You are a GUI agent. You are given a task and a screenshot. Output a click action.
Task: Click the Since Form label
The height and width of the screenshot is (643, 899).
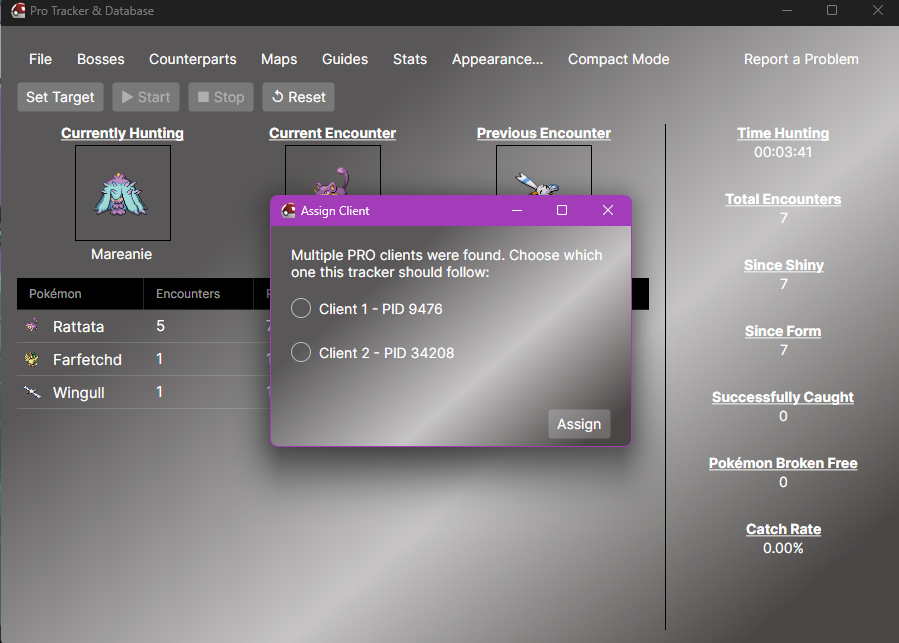(x=783, y=331)
